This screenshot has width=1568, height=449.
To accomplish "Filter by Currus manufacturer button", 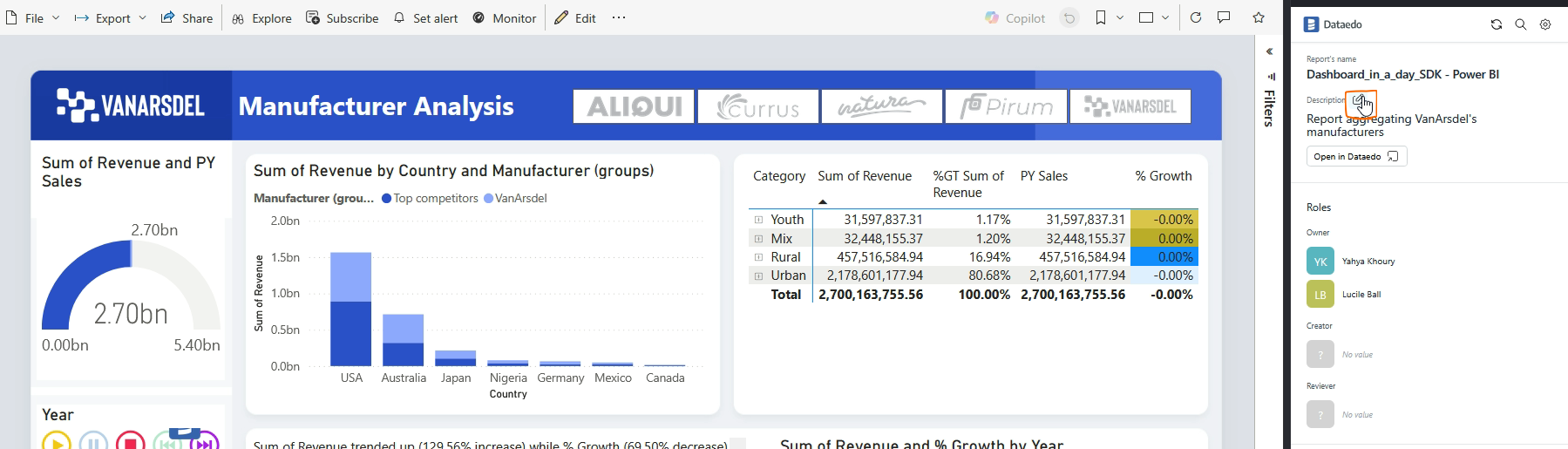I will [758, 106].
